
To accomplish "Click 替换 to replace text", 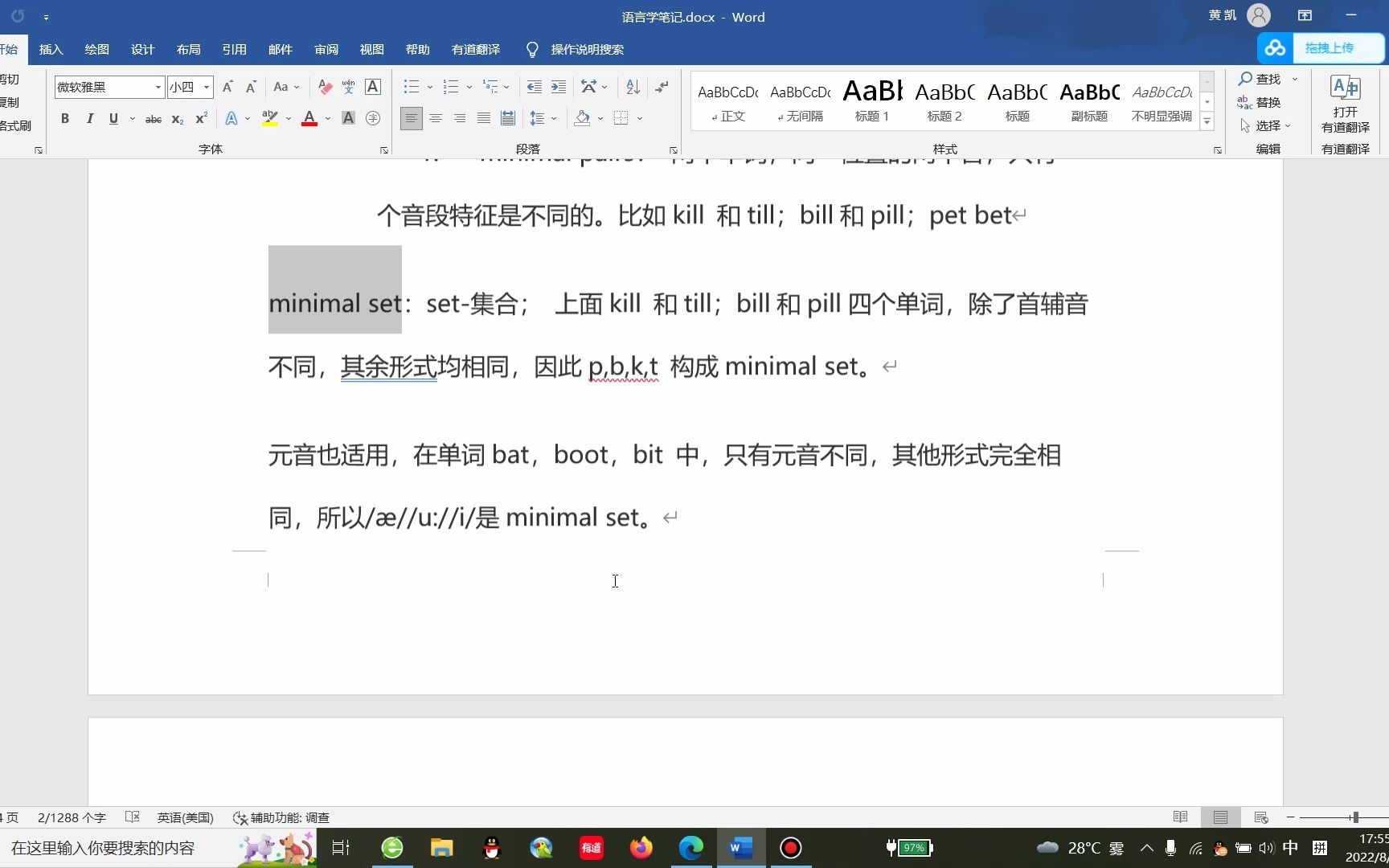I will tap(1260, 102).
